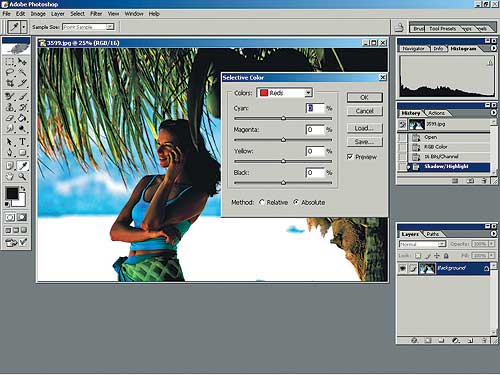Switch to the Actions tab
Screen dimensions: 500x375
[436, 113]
